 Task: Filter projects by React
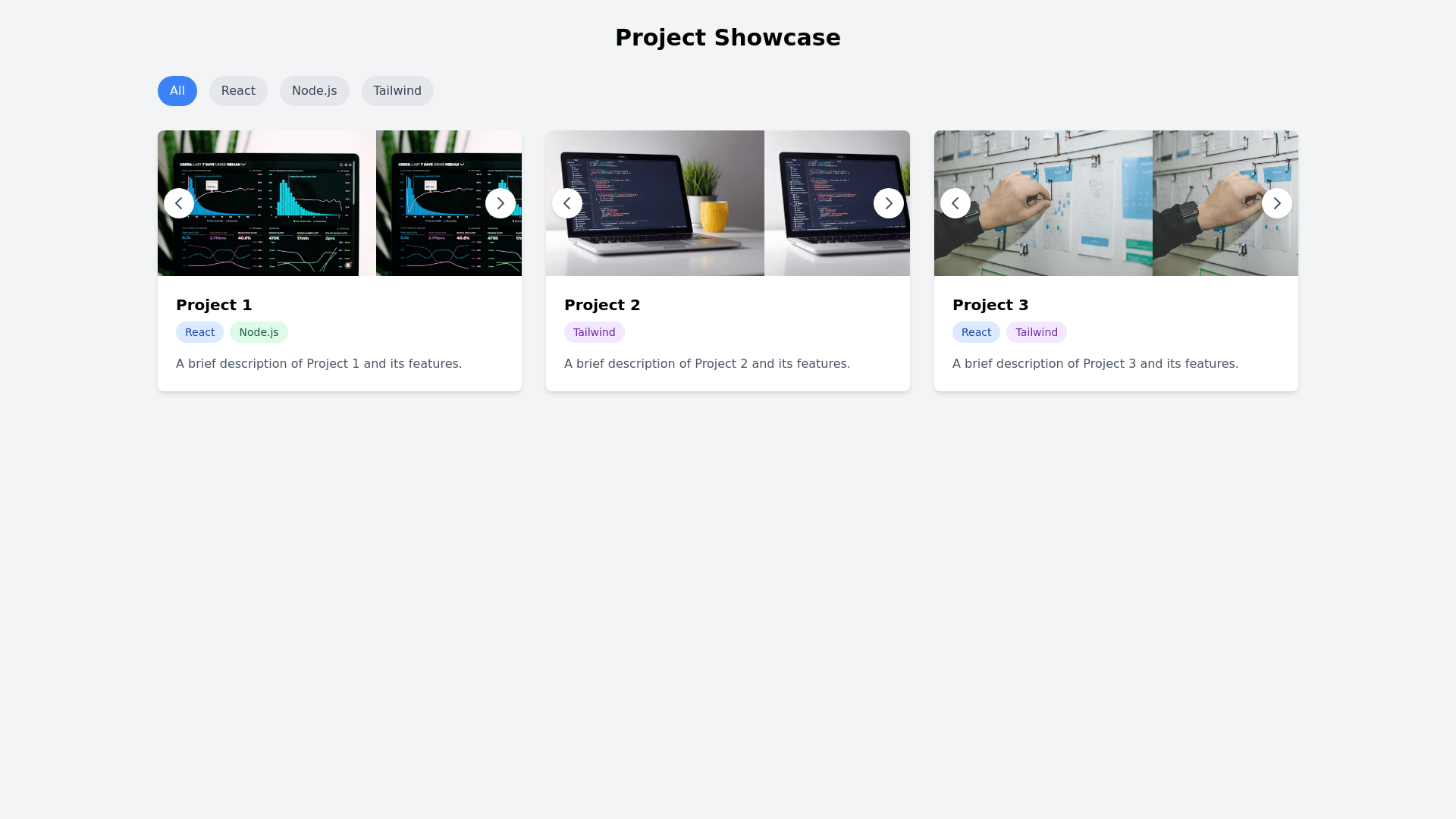pos(238,91)
